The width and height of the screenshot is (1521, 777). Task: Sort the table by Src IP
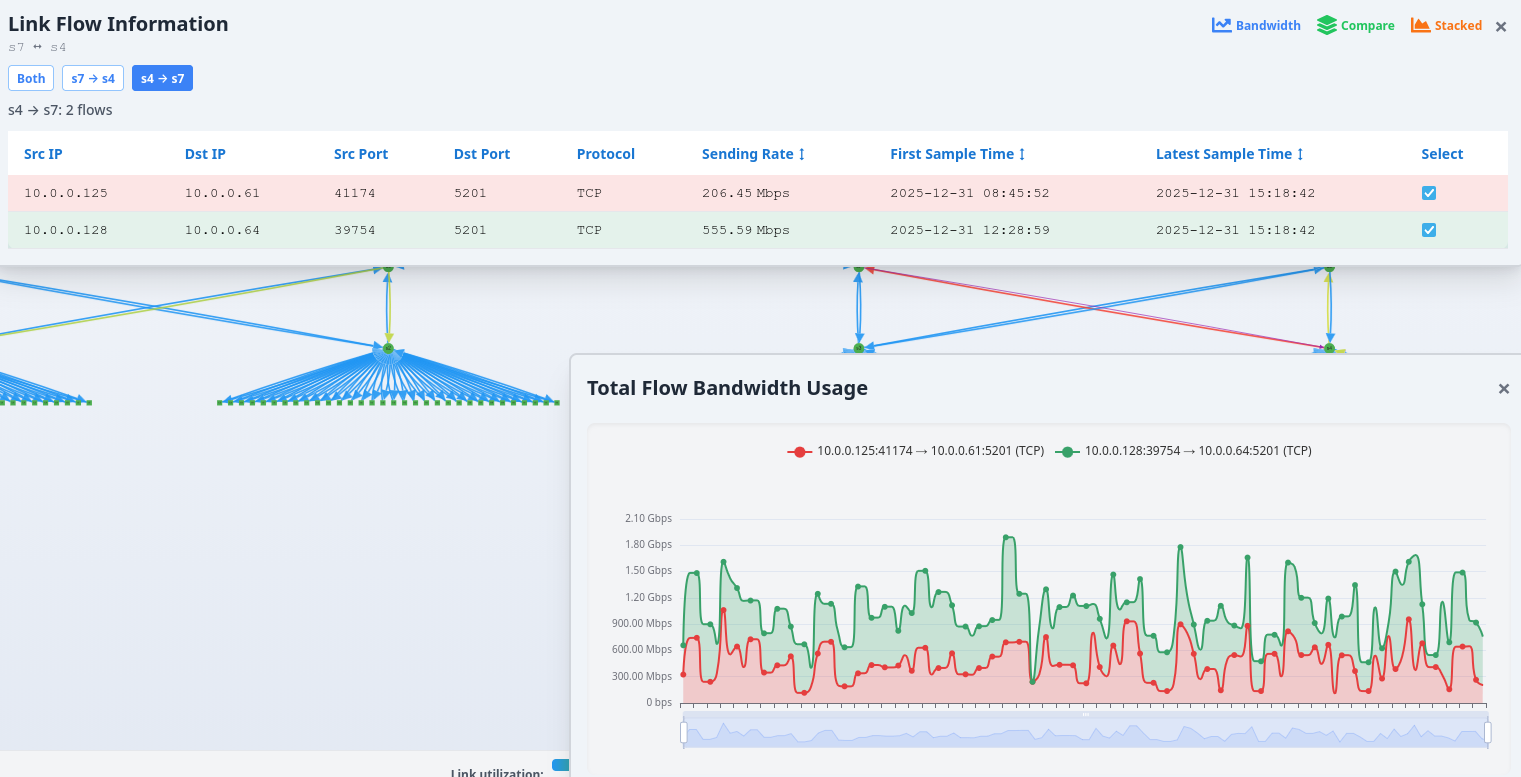click(43, 154)
